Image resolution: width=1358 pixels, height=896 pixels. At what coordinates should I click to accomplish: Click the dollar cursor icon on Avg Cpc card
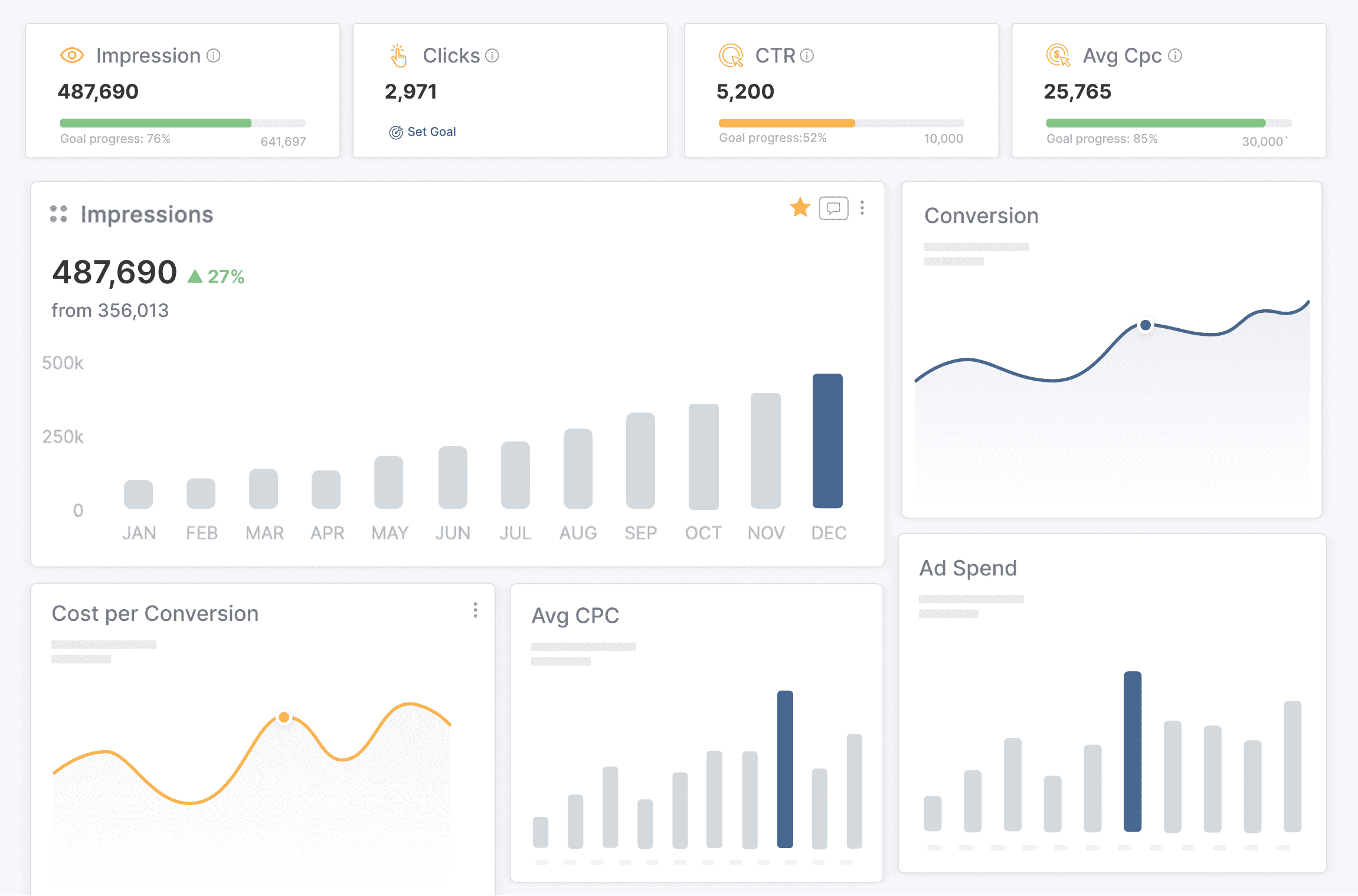[1057, 55]
